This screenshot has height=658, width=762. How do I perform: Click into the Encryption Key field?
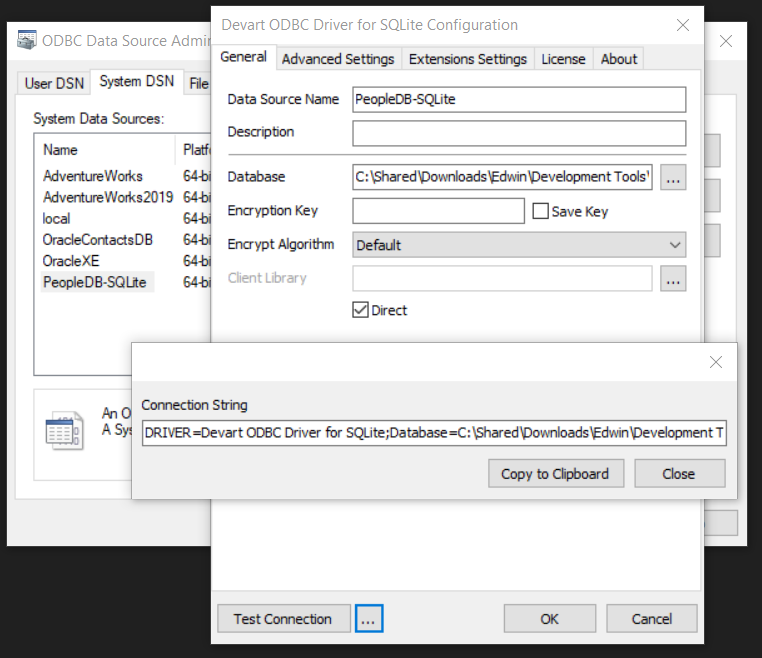pos(438,211)
